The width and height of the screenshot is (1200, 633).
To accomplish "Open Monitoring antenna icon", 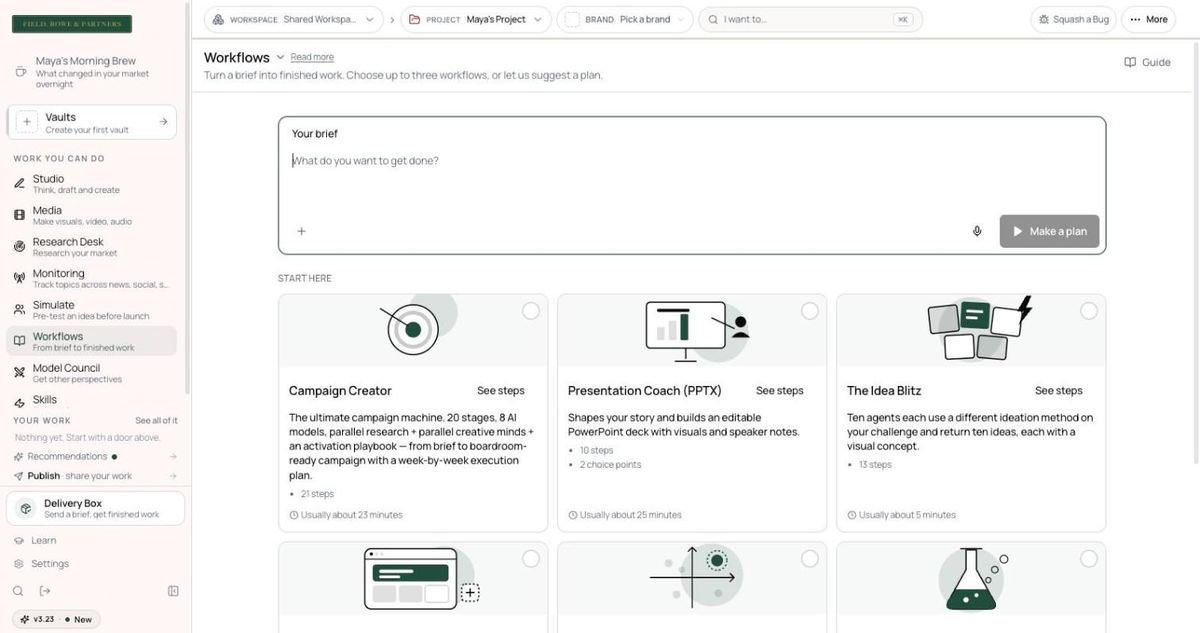I will [20, 278].
